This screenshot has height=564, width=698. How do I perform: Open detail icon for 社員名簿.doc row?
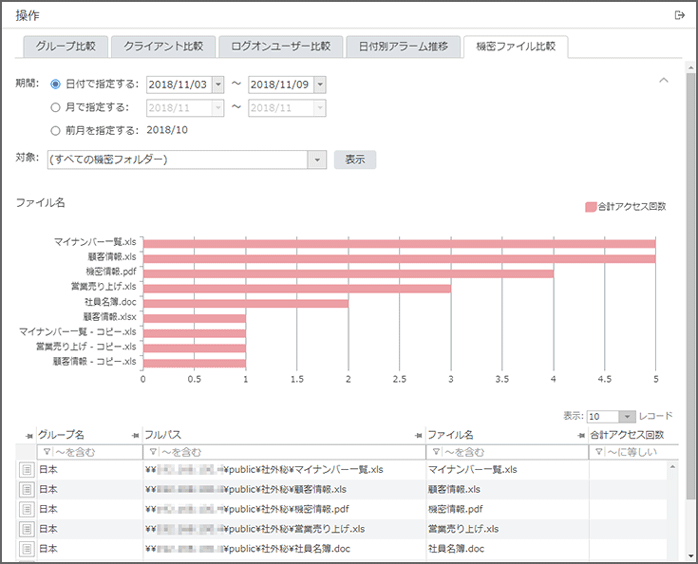pos(27,549)
